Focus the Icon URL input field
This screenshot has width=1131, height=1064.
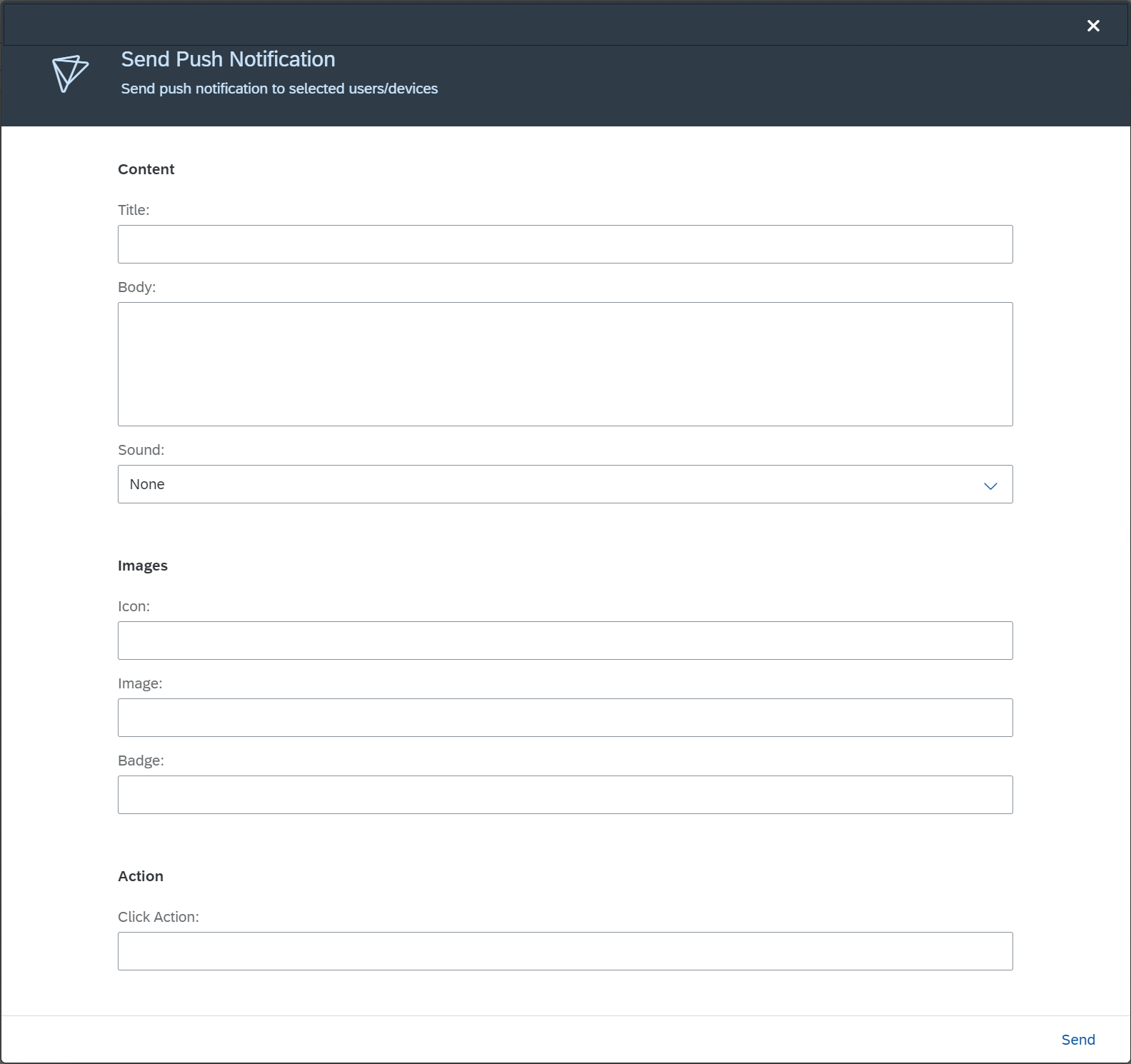point(565,641)
